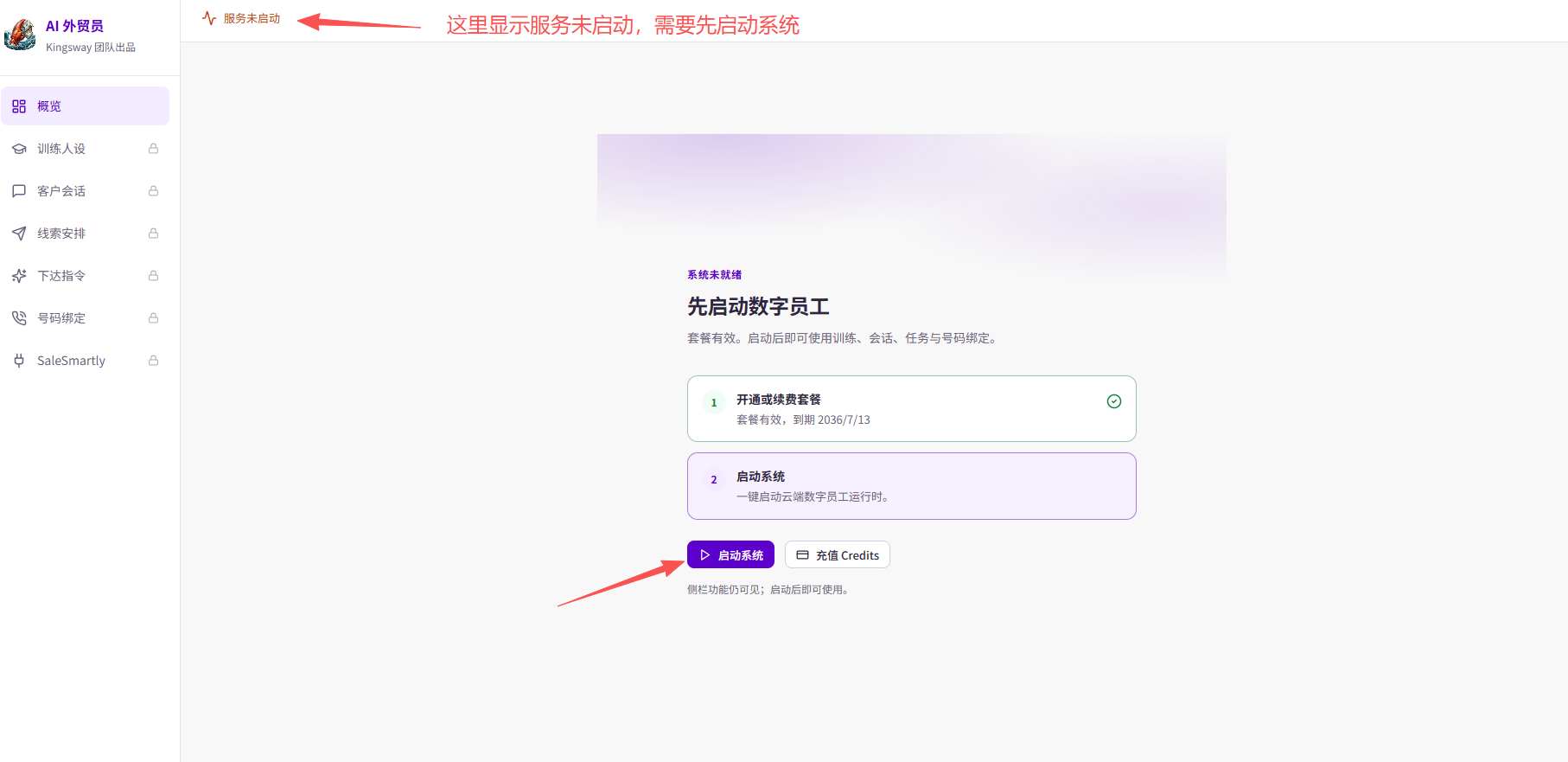1568x762 pixels.
Task: Click the lock icon beside 下达指令
Action: click(x=153, y=276)
